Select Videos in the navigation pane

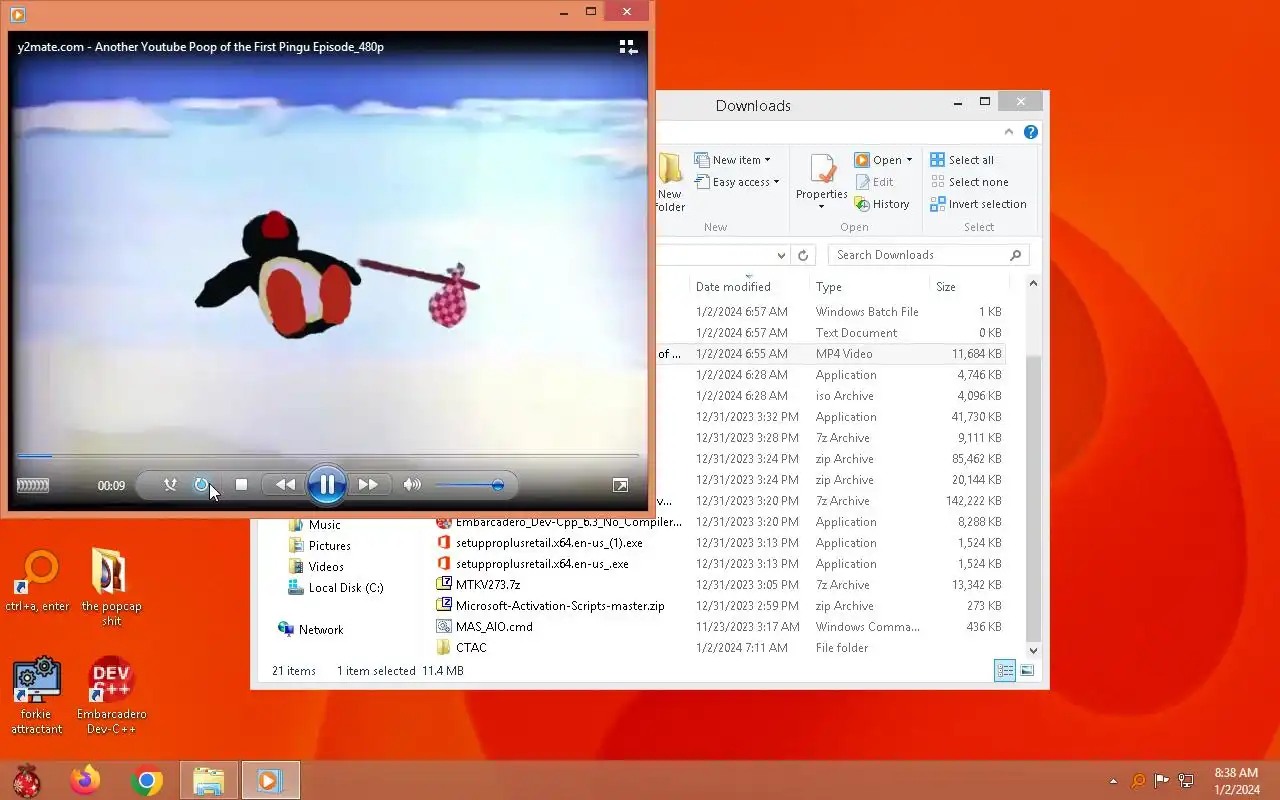(316, 567)
